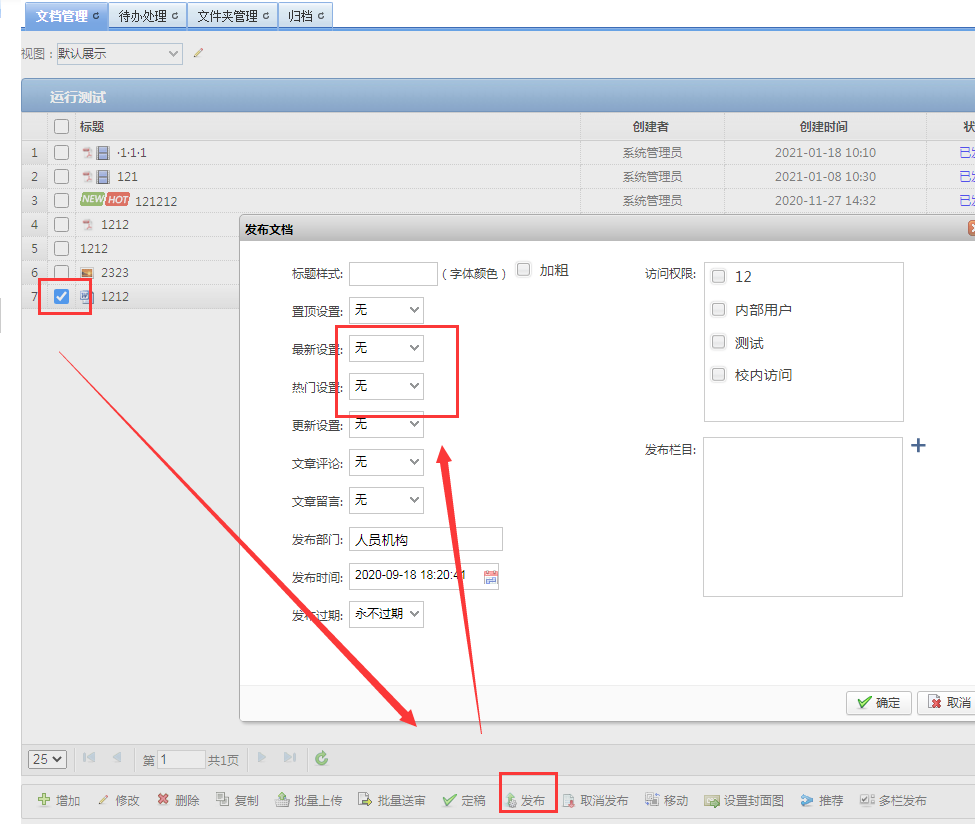
Task: Switch to the 待办处理 tab
Action: click(148, 16)
